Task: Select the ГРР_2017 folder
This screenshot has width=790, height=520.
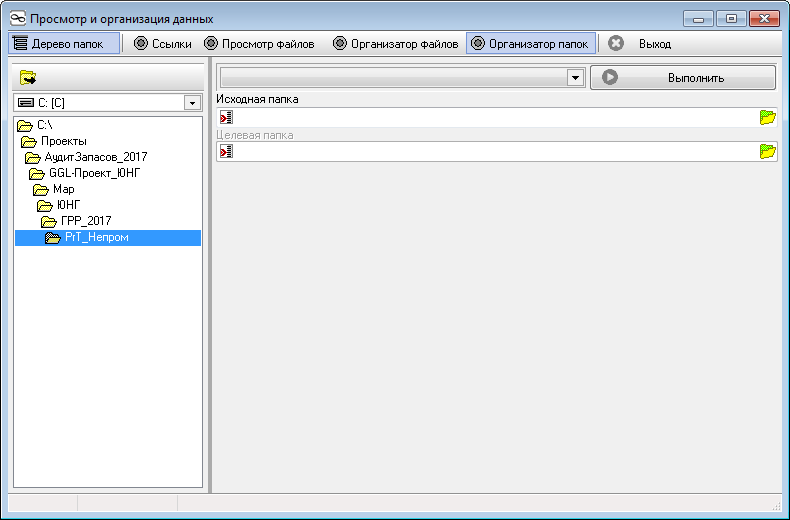Action: point(86,221)
